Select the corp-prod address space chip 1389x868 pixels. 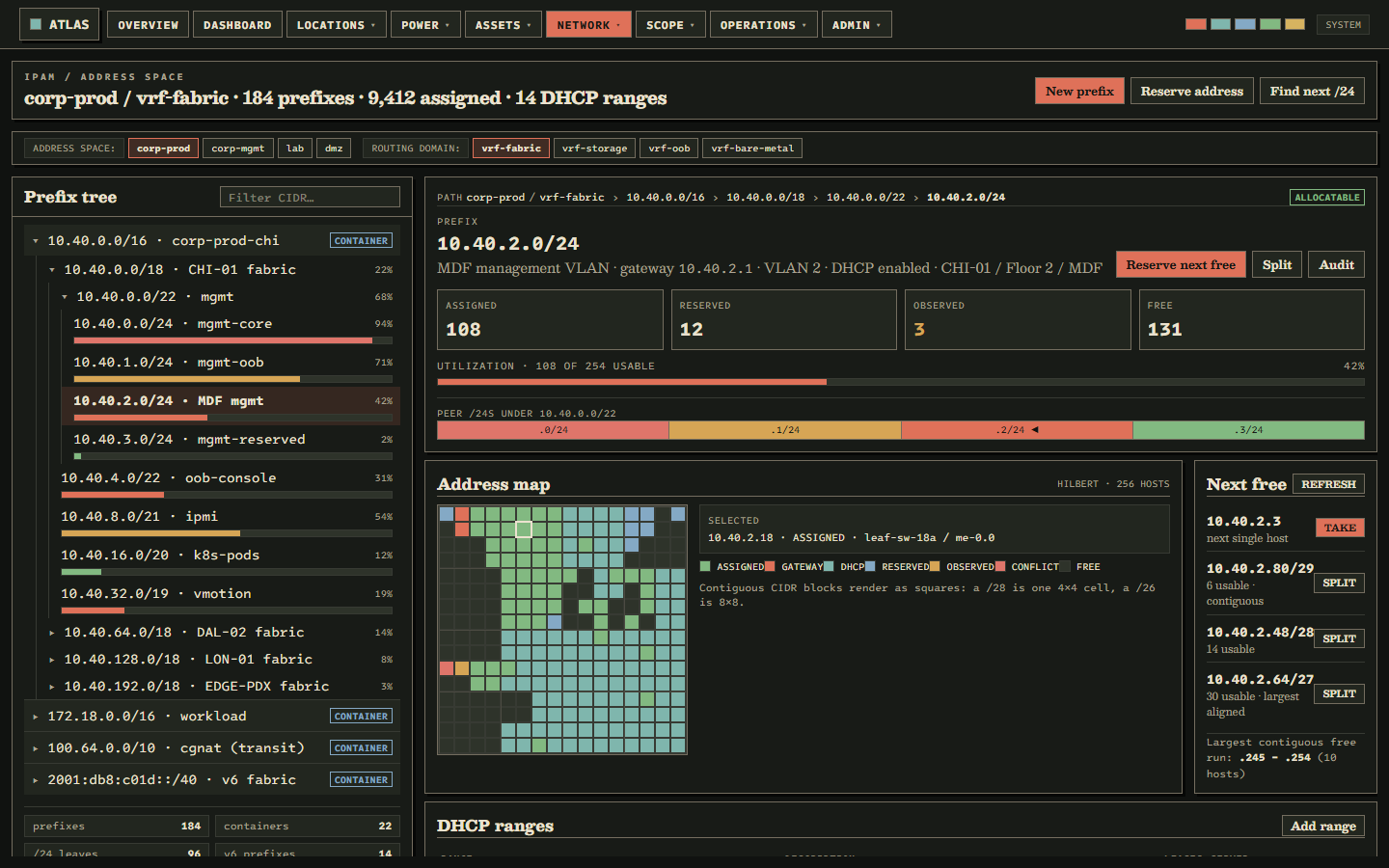pos(163,149)
